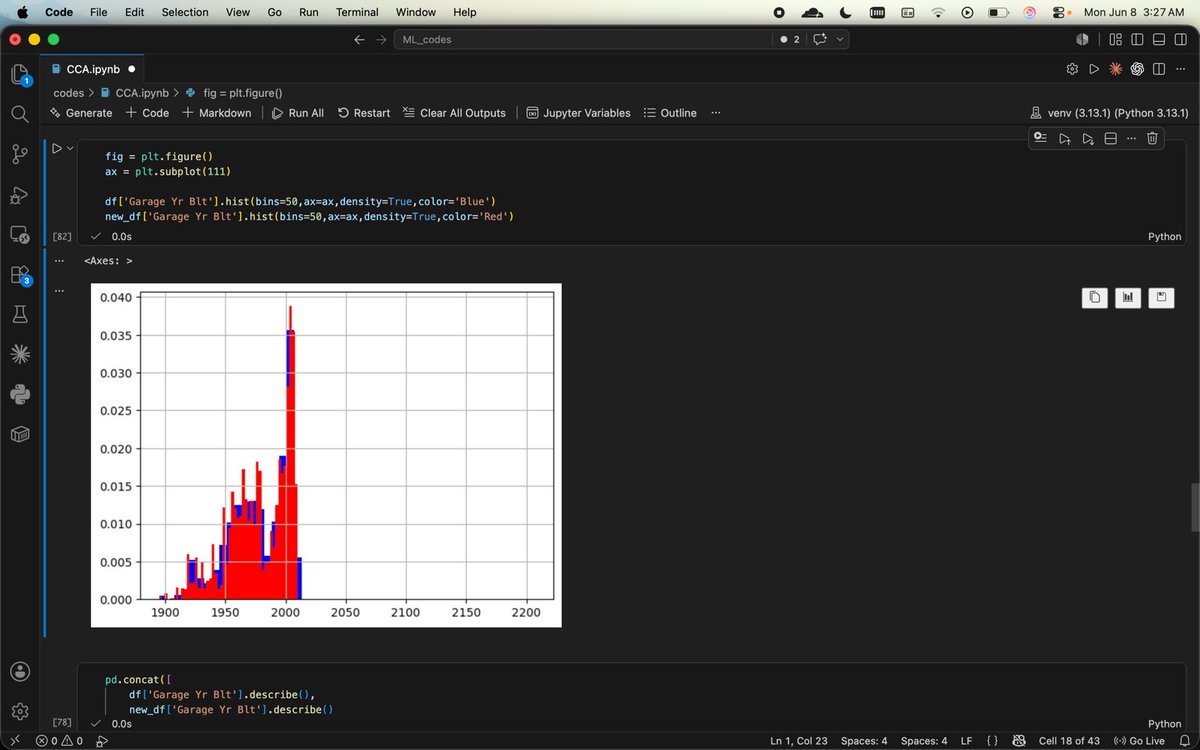
Task: Open the Selection menu
Action: [185, 12]
